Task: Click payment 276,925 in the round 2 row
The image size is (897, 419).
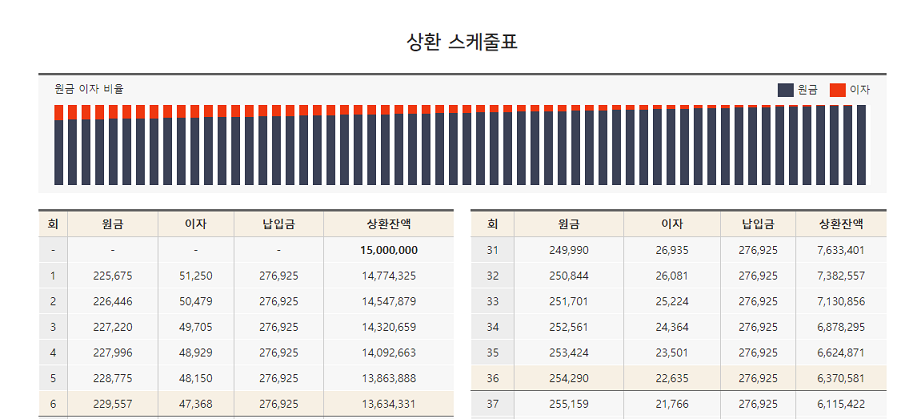Action: (279, 301)
